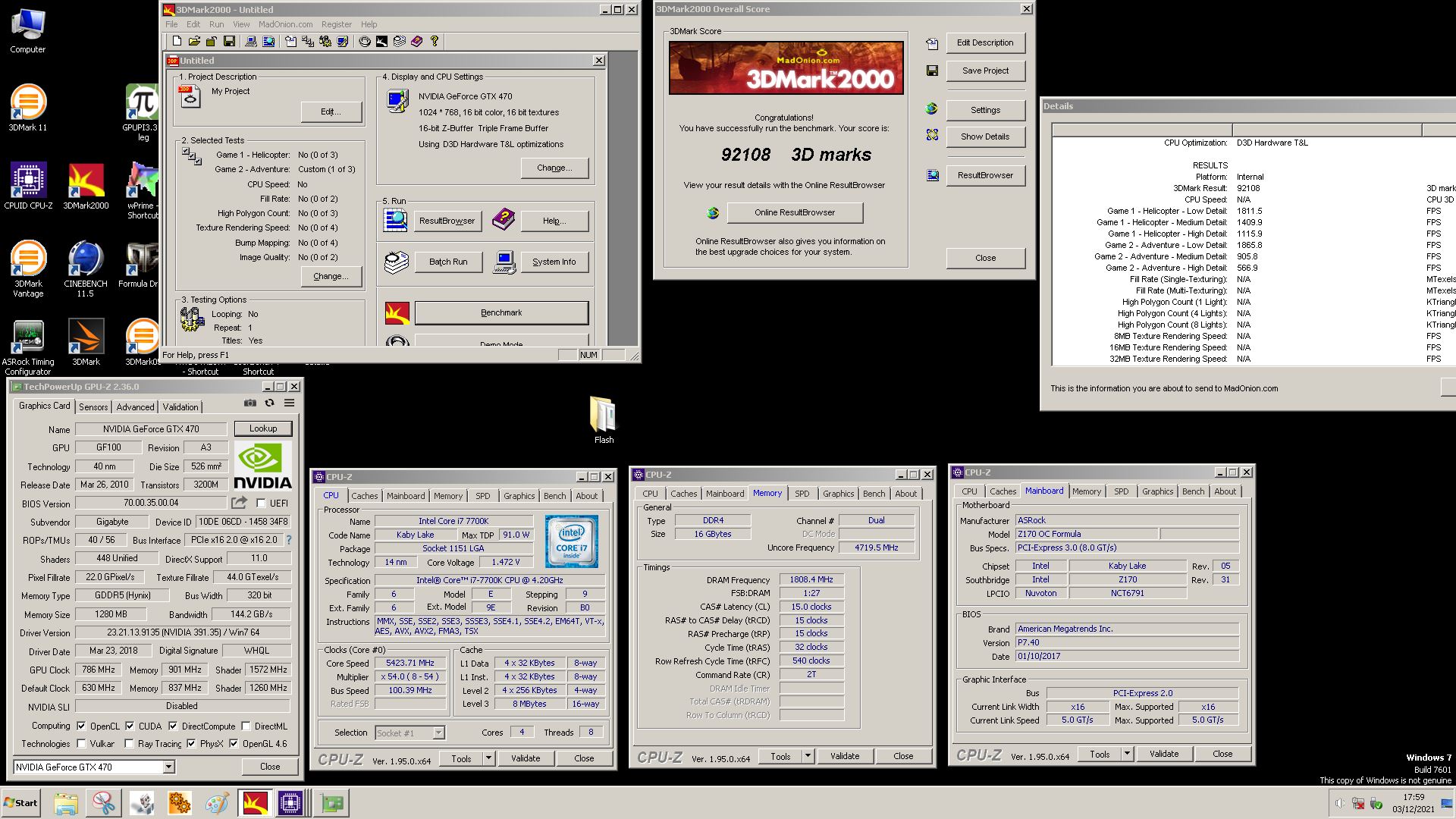The image size is (1456, 819).
Task: Open the 3DMark 11 desktop icon
Action: [x=28, y=108]
